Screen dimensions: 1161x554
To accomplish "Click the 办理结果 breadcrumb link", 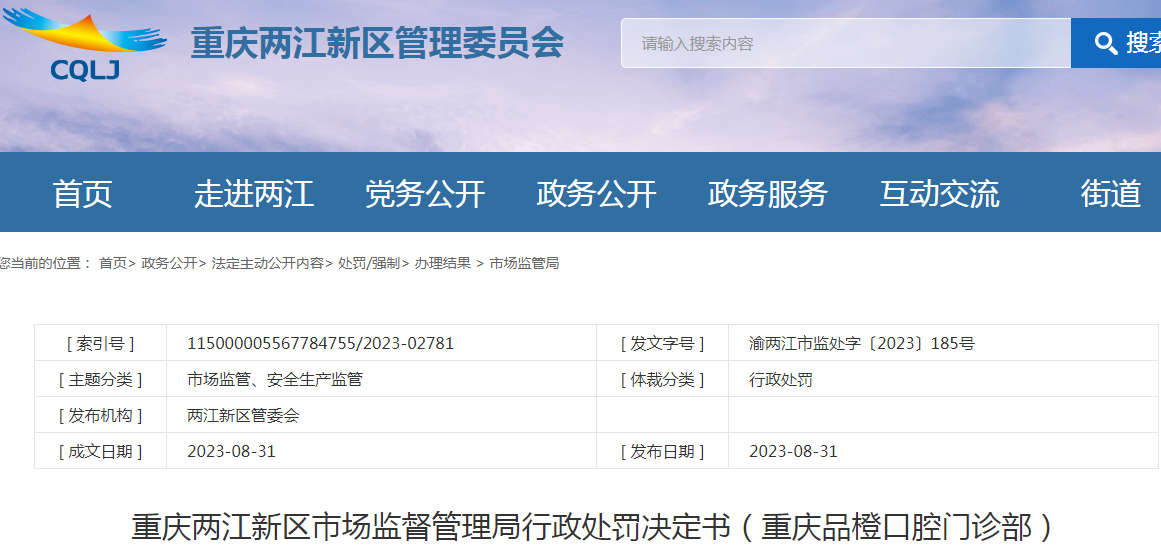I will pos(443,263).
